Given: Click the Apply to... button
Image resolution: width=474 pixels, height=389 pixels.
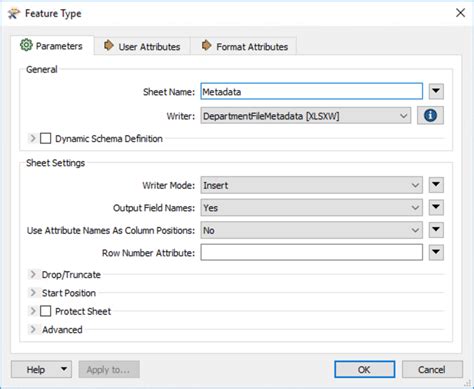Looking at the screenshot, I should pyautogui.click(x=109, y=369).
